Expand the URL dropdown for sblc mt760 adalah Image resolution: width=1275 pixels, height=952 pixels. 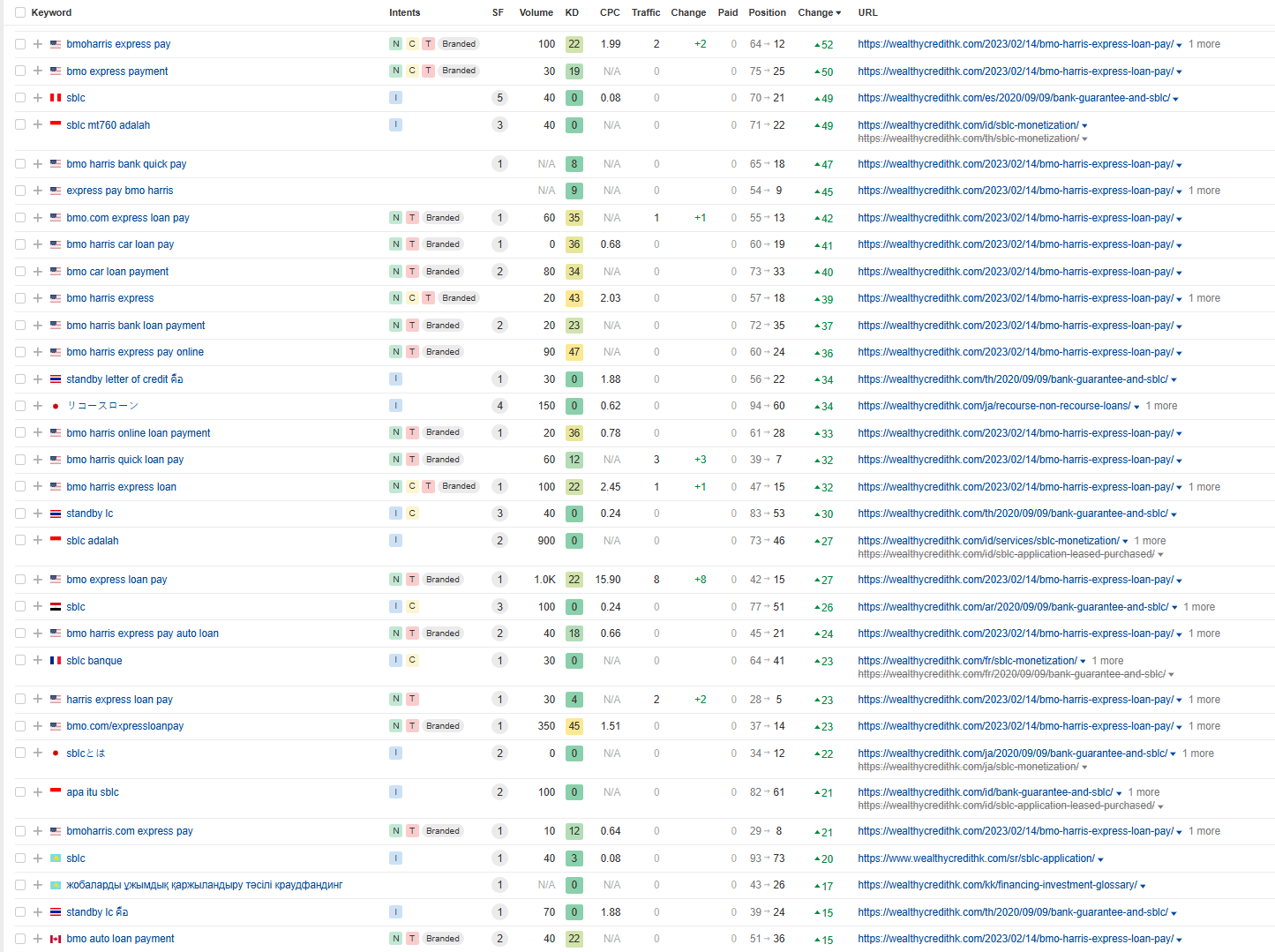(x=1084, y=126)
